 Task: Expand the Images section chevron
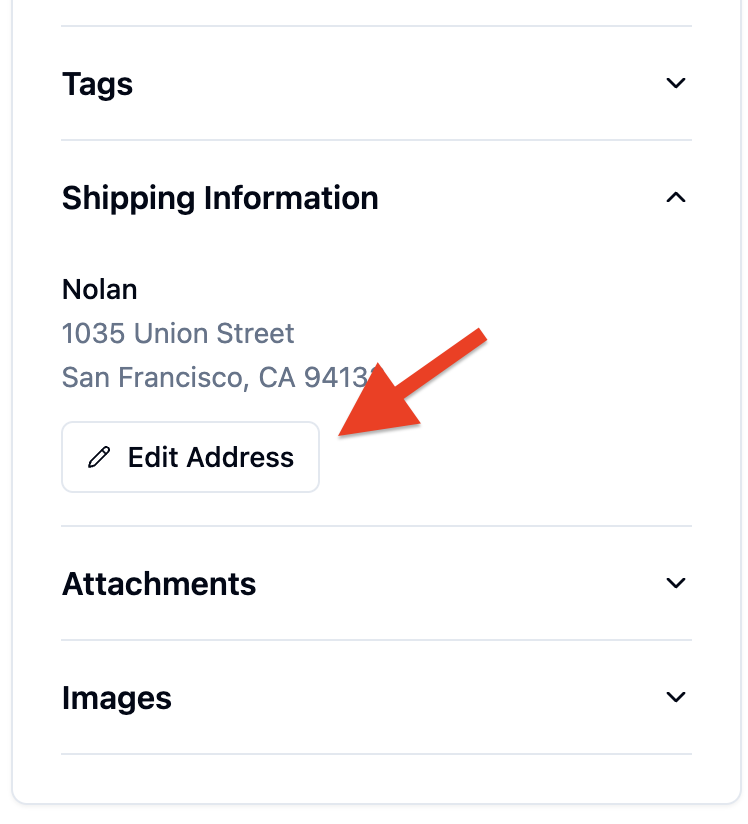pos(675,697)
